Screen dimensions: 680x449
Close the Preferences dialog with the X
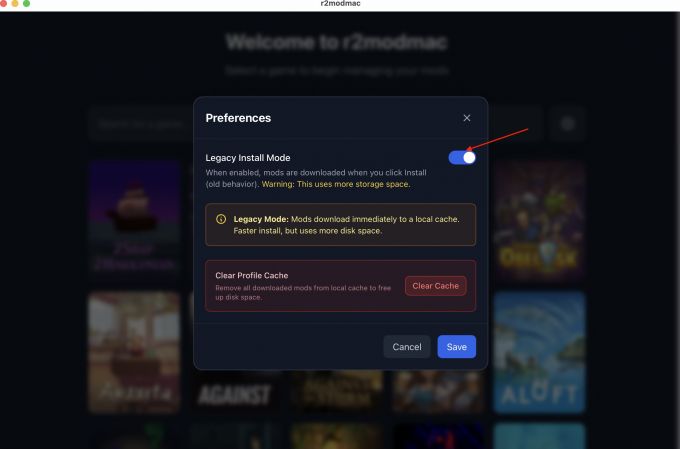coord(467,118)
